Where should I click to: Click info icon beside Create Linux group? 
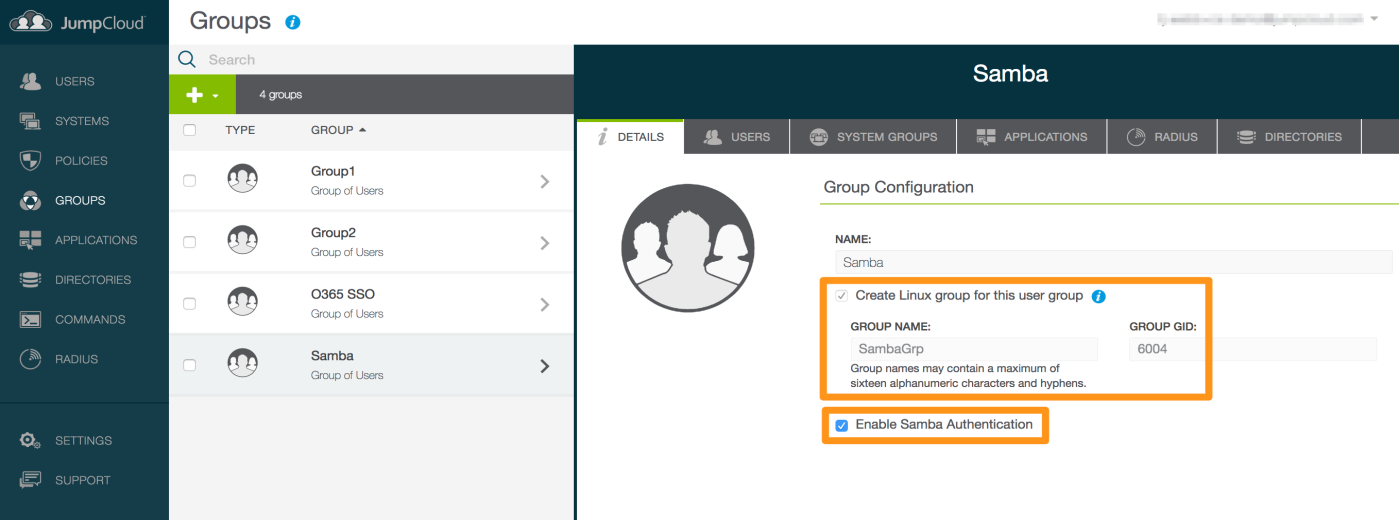1098,297
